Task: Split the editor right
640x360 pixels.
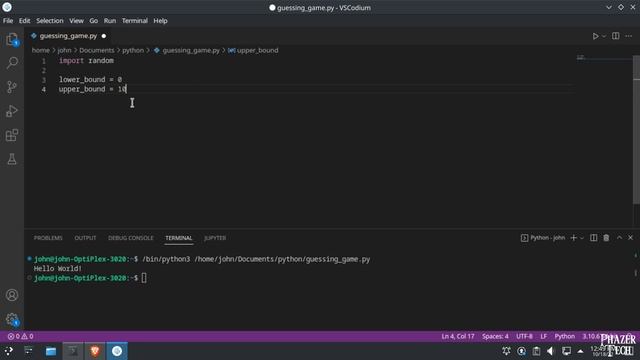Action: pyautogui.click(x=616, y=36)
